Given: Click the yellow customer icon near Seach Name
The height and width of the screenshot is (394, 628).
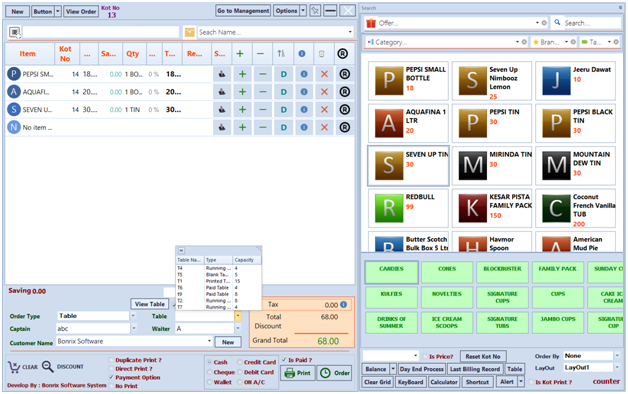Looking at the screenshot, I should pyautogui.click(x=189, y=32).
